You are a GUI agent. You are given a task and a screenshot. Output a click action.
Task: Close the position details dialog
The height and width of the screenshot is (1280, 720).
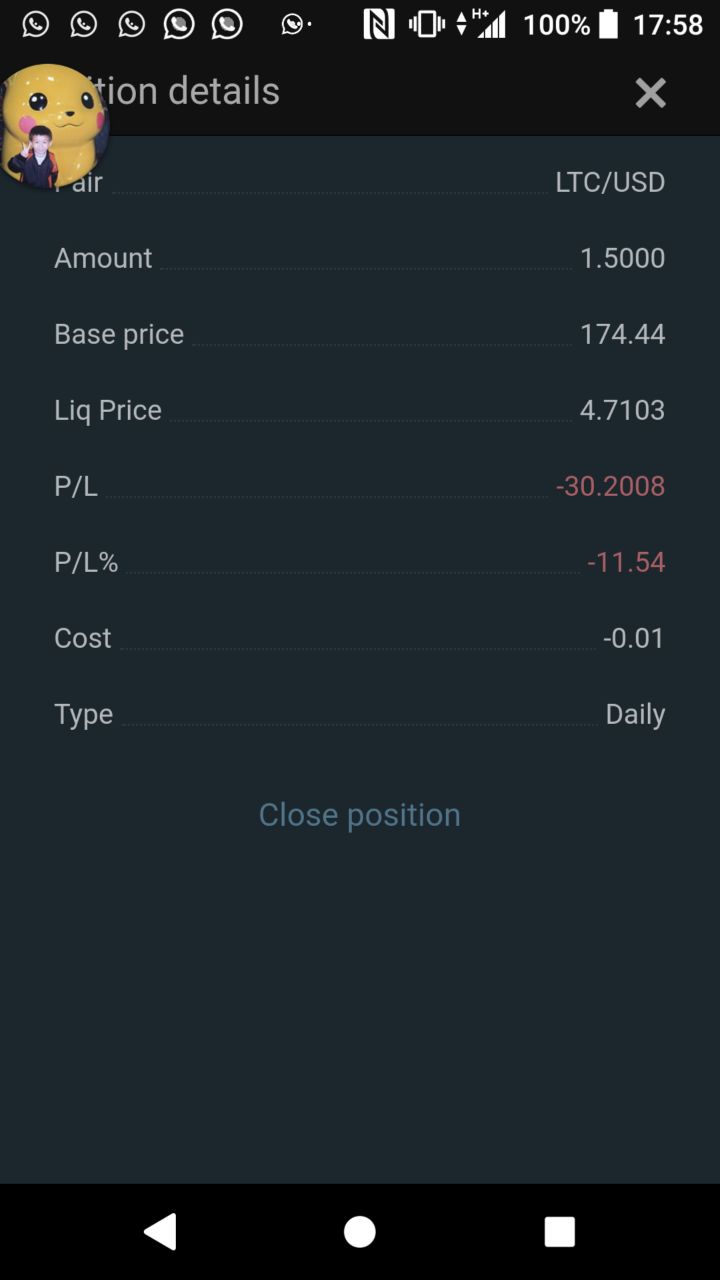coord(650,93)
